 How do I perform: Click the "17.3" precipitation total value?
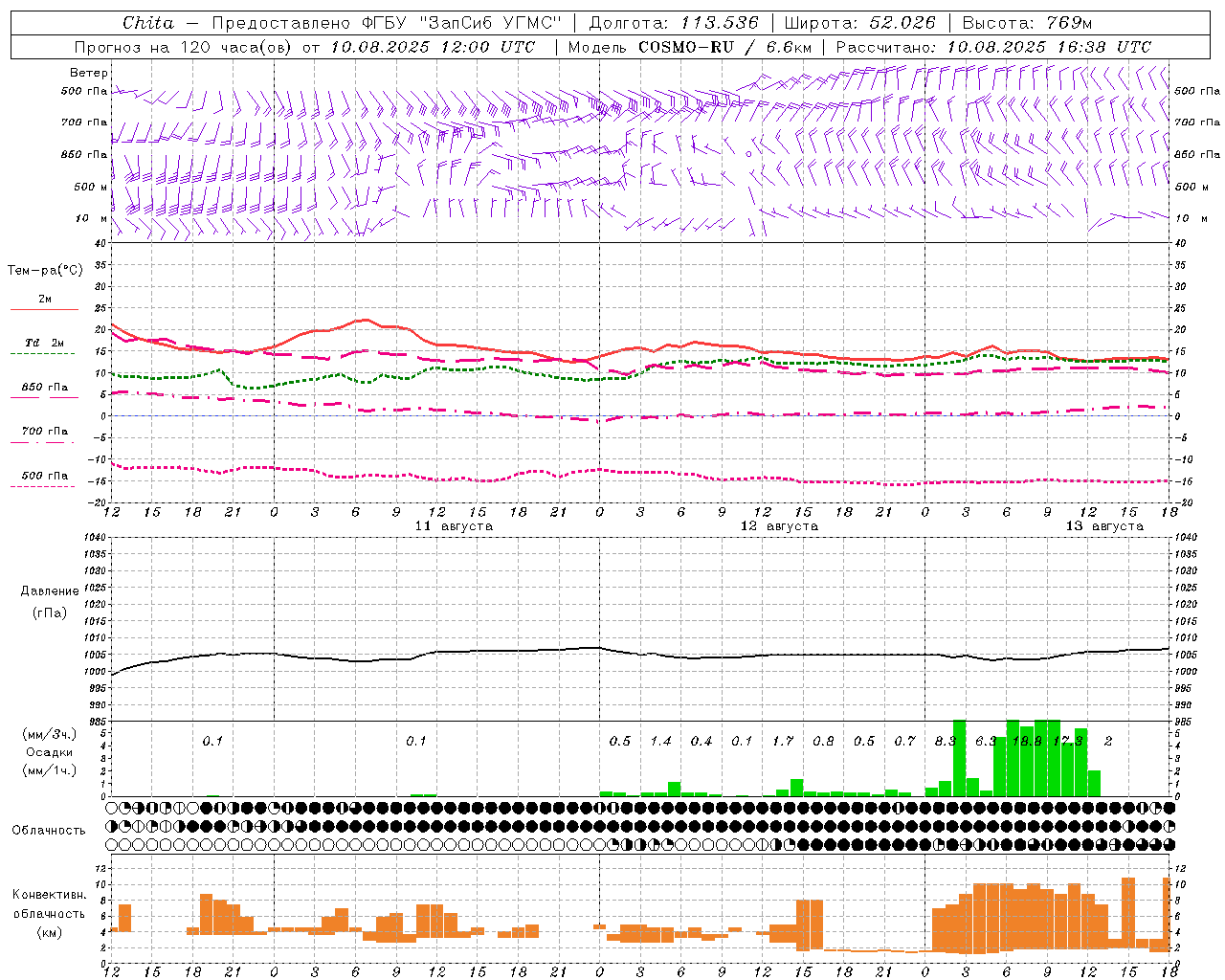[x=1067, y=742]
